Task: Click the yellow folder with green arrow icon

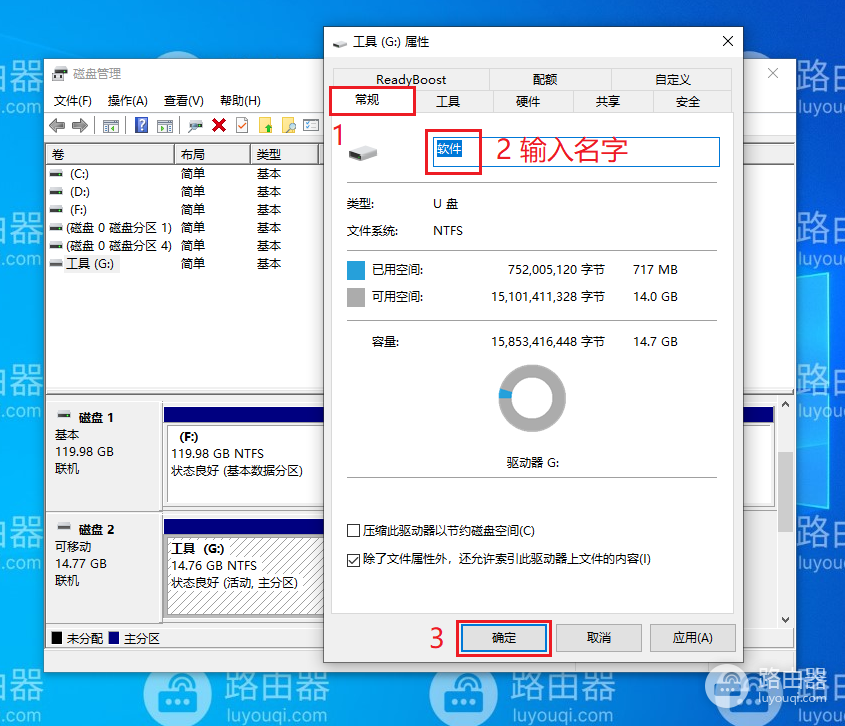Action: click(266, 125)
